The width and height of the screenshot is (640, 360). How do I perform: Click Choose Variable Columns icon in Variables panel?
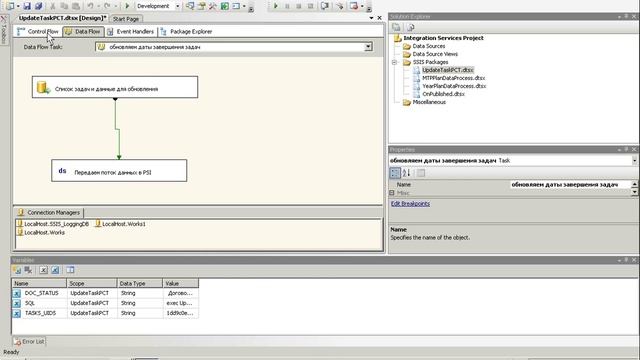[70, 270]
